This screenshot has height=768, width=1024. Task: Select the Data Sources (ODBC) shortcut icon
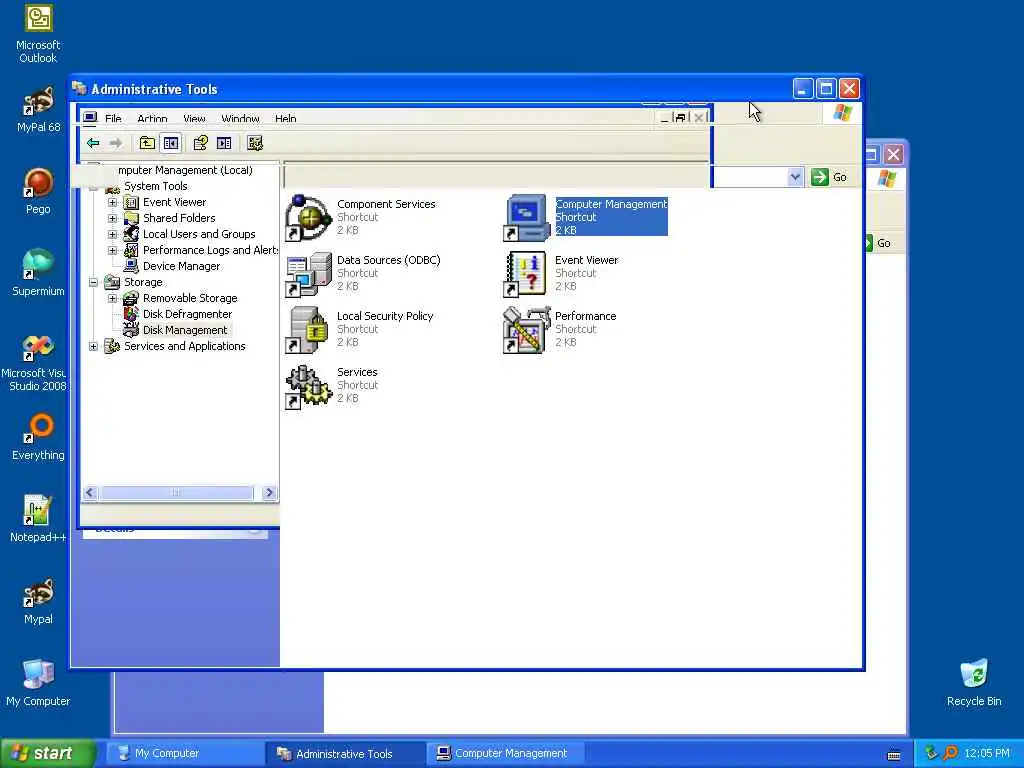point(308,274)
